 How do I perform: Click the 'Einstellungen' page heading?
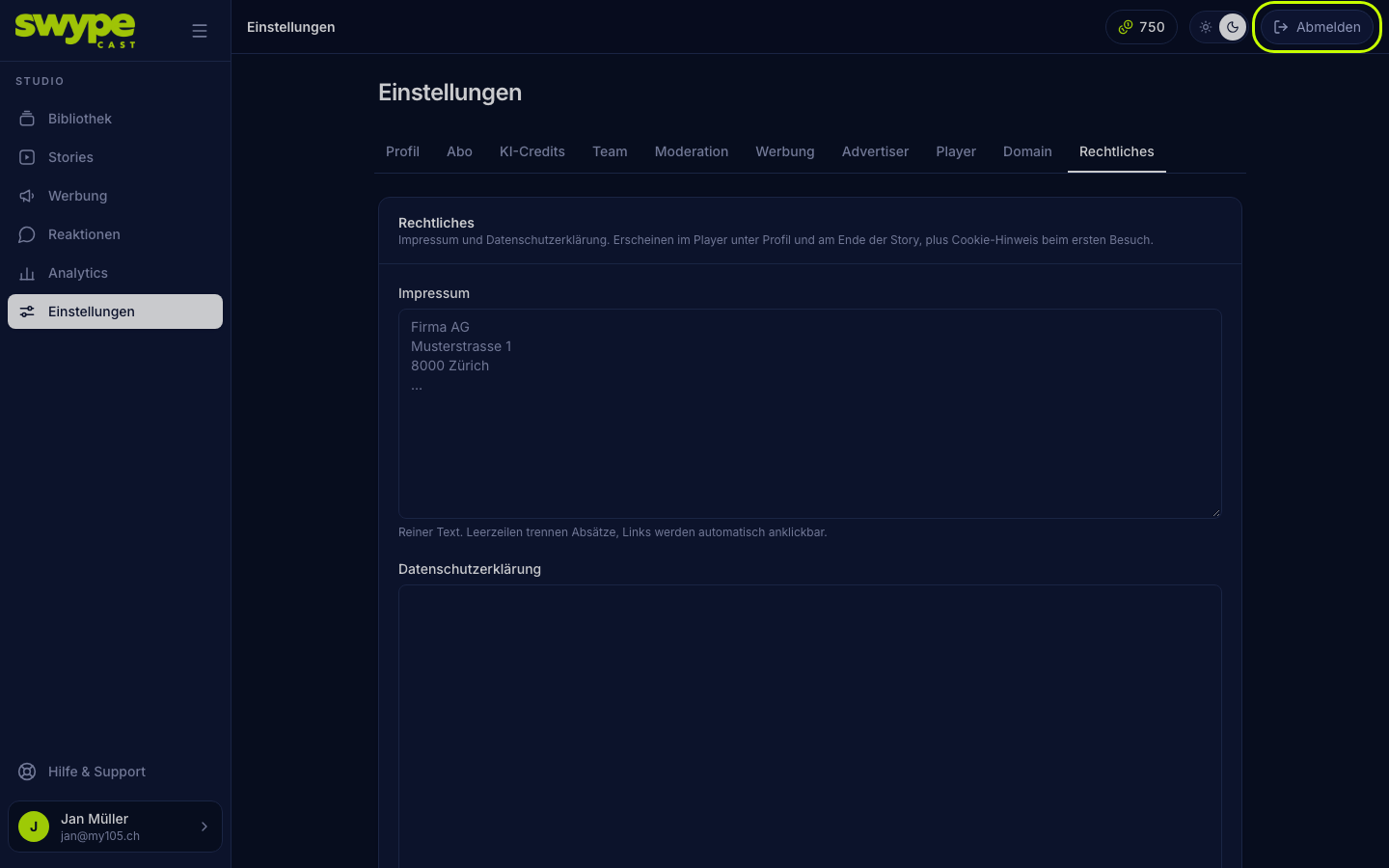[x=449, y=93]
